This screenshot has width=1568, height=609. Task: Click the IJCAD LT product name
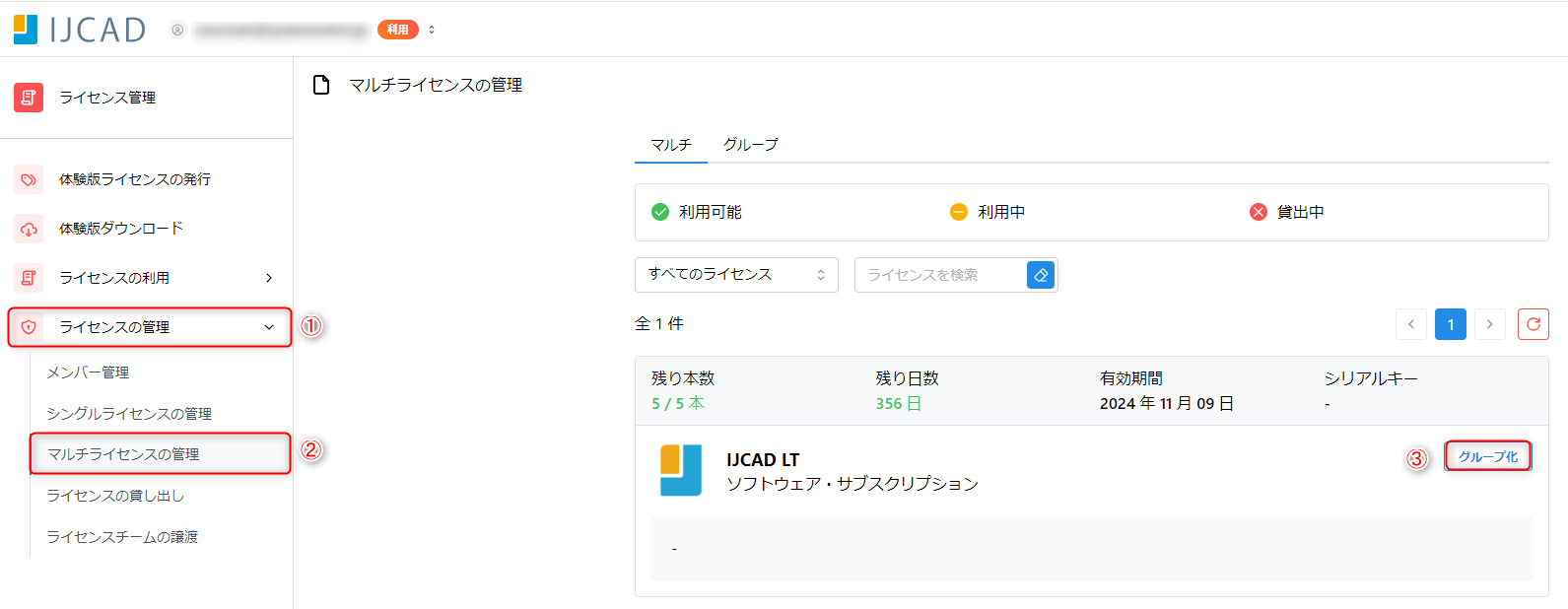[763, 460]
